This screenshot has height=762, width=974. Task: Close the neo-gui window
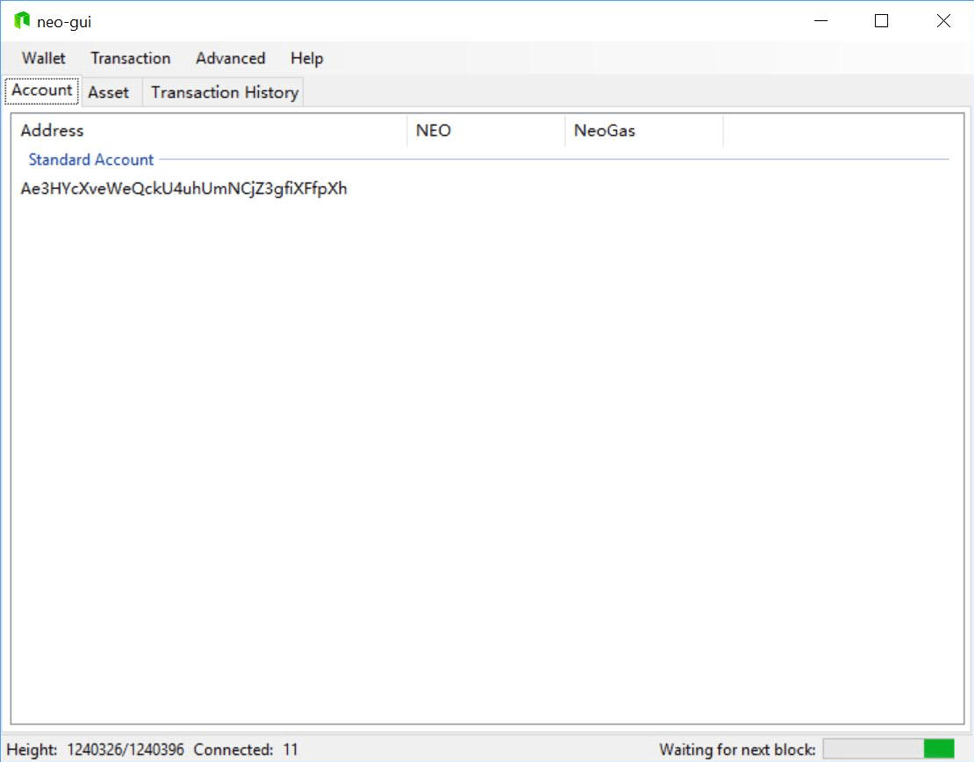pyautogui.click(x=943, y=21)
